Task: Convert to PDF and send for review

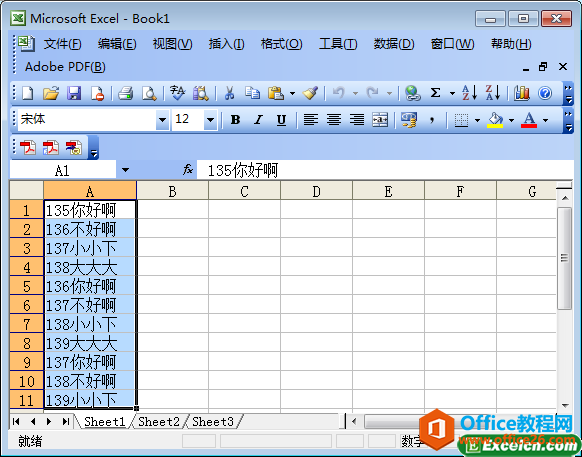Action: [74, 147]
